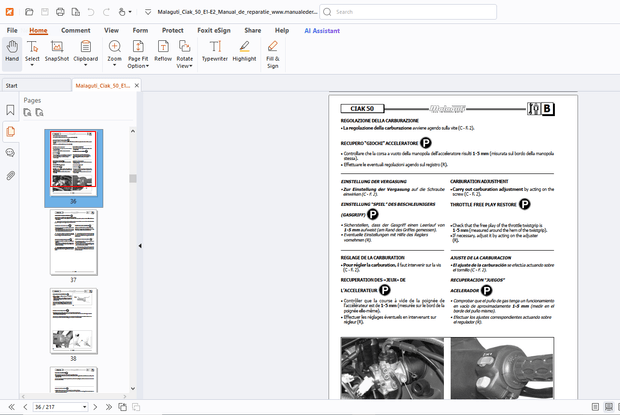Select page 37 thumbnail

[x=74, y=242]
